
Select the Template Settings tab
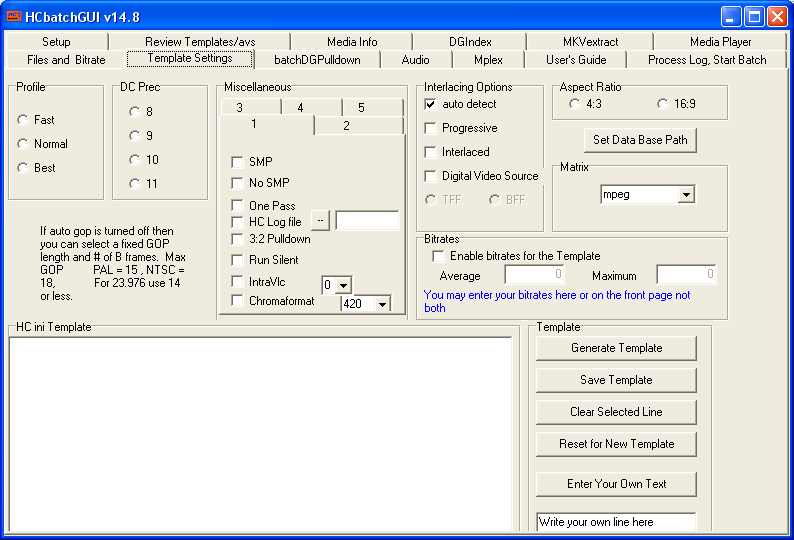click(190, 58)
